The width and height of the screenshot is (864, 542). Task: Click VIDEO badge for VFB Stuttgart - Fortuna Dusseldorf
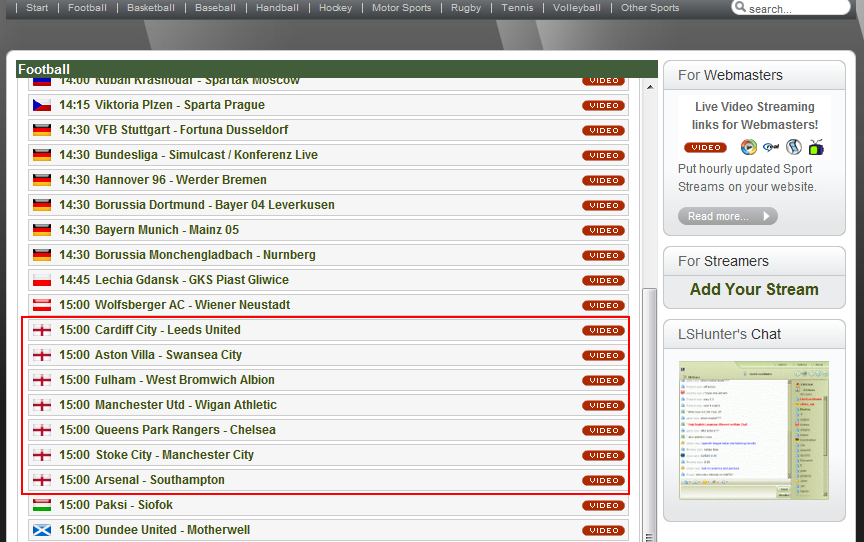pyautogui.click(x=603, y=131)
